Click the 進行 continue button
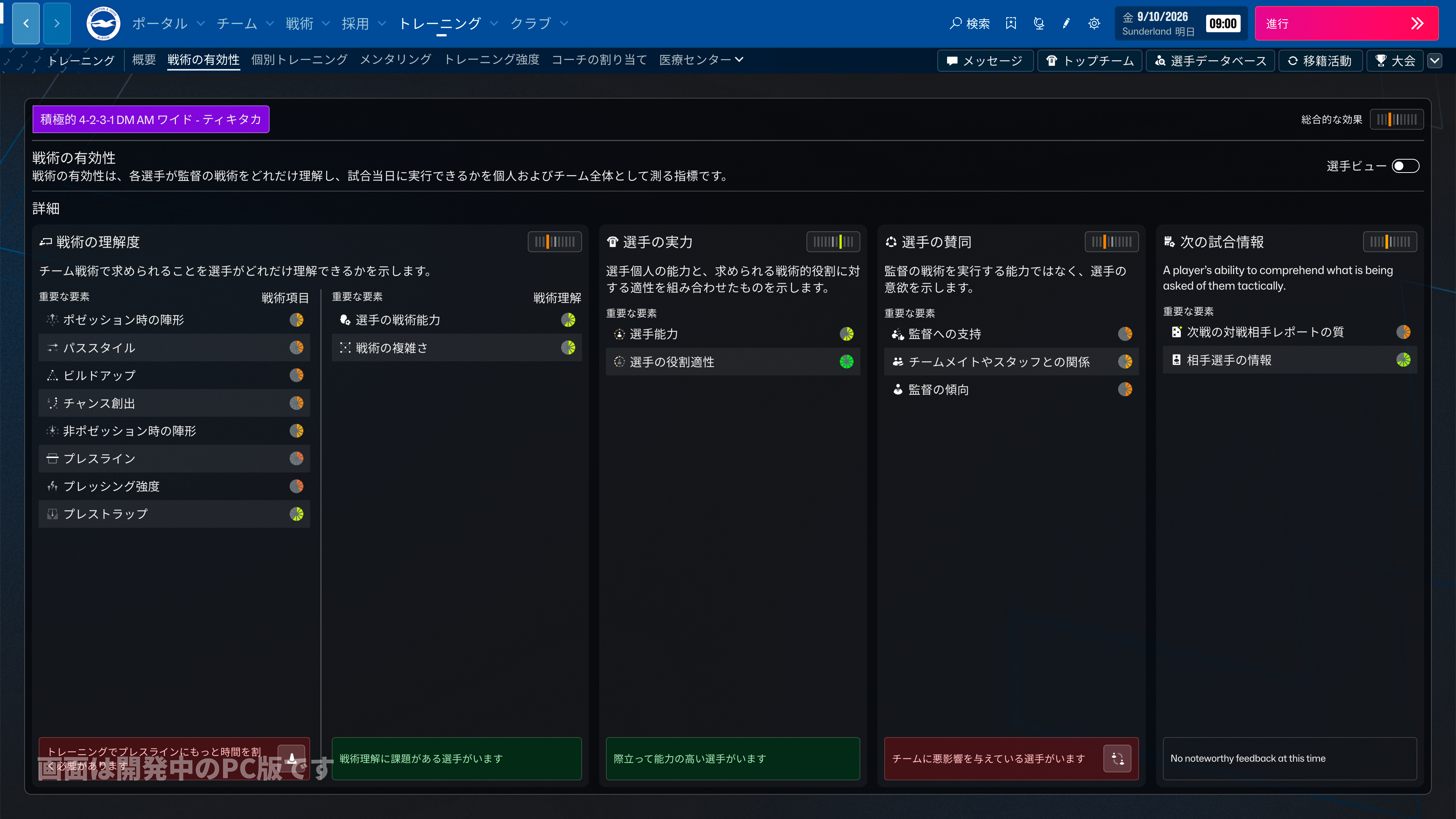 tap(1346, 23)
